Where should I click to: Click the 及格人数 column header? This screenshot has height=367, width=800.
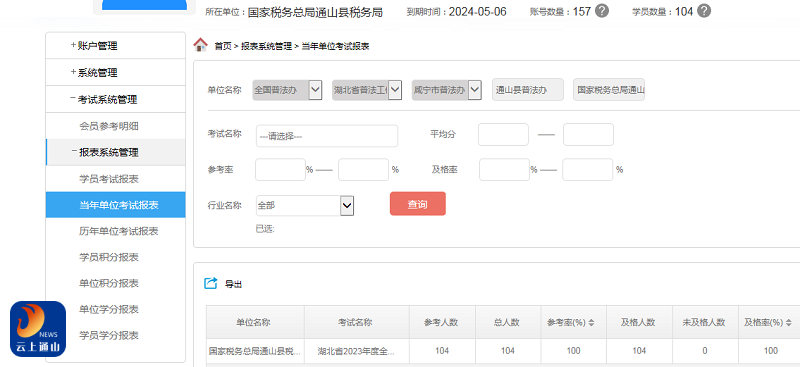[639, 322]
